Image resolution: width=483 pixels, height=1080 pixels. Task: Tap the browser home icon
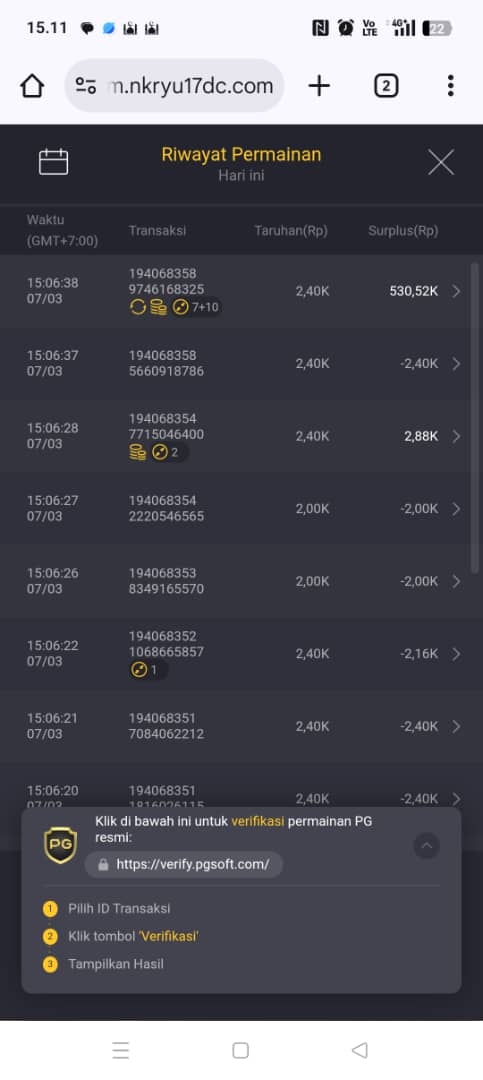click(32, 86)
